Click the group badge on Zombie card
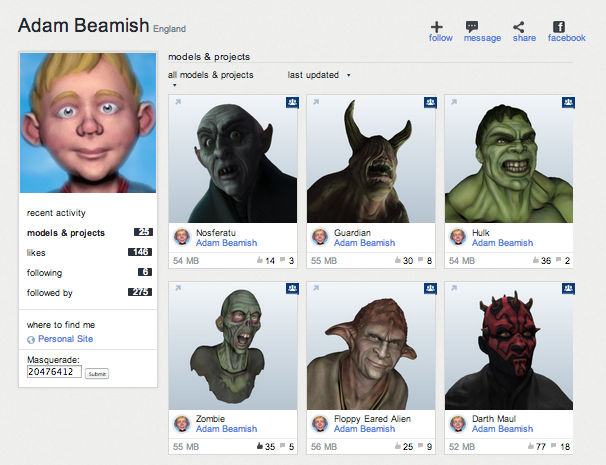 [x=292, y=288]
